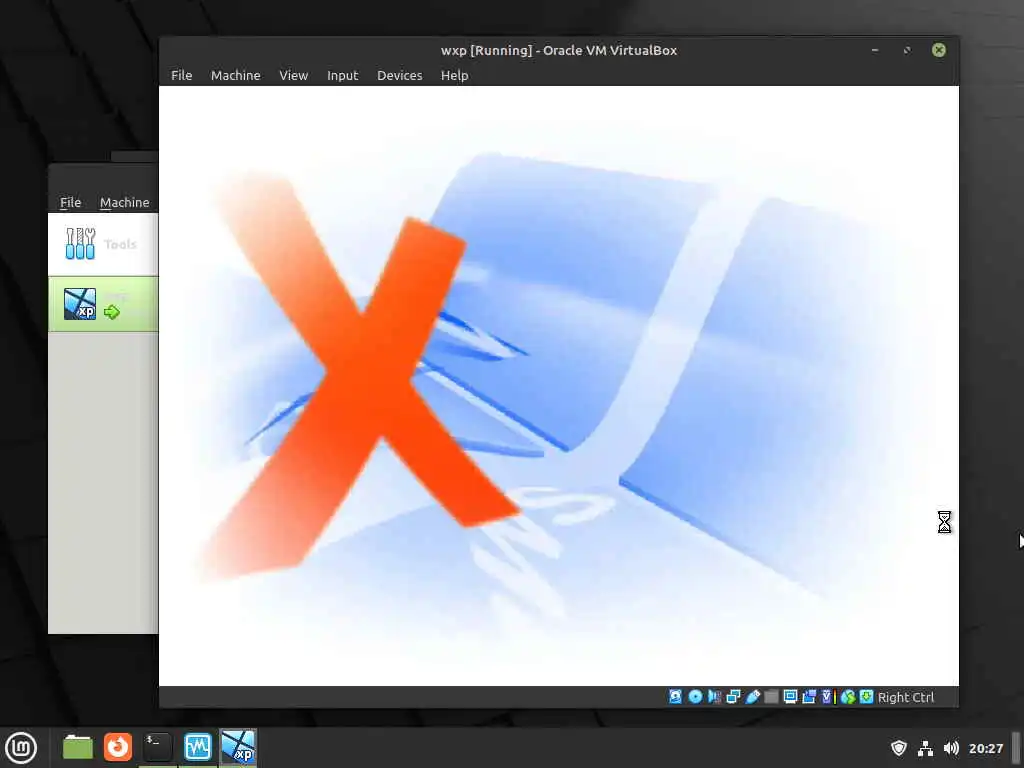
Task: Click the recording status icon
Action: point(809,697)
